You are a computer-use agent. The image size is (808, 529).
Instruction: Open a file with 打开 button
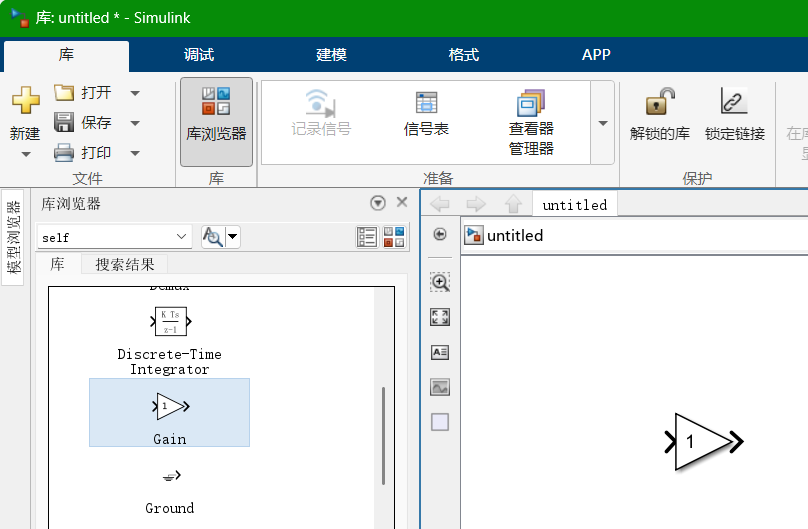point(83,93)
